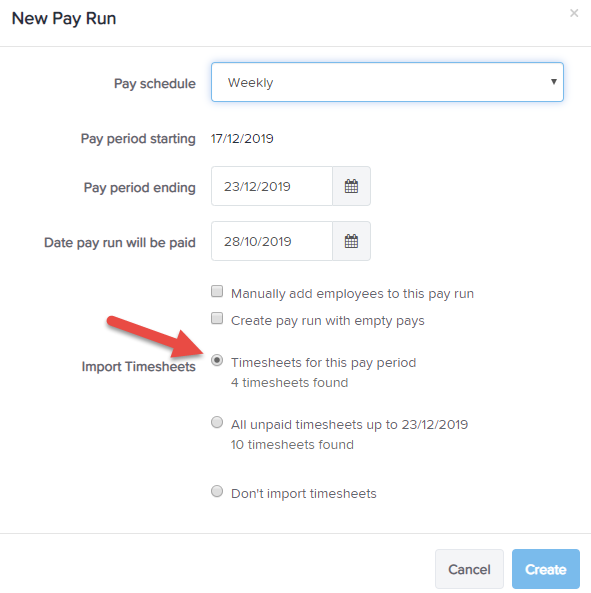Click the Timesheets for this pay period label
This screenshot has width=591, height=593.
324,363
